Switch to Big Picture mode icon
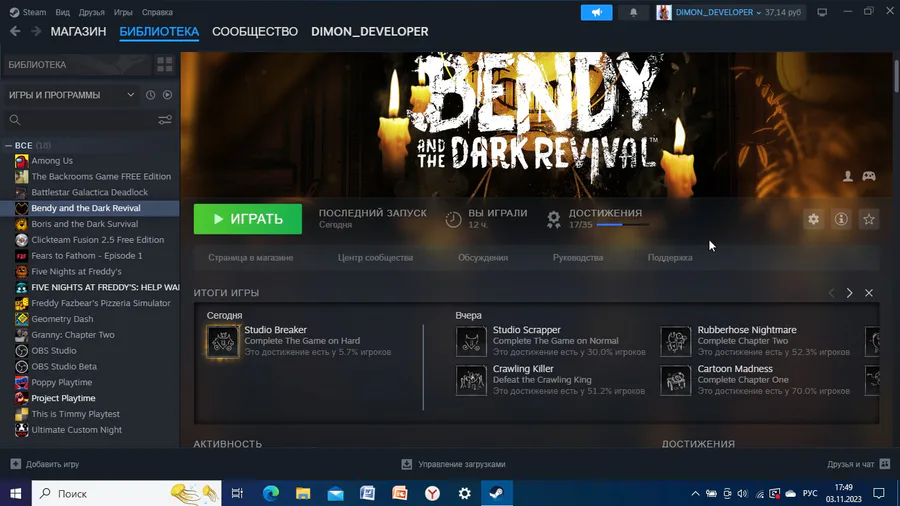This screenshot has width=900, height=506. [x=823, y=12]
